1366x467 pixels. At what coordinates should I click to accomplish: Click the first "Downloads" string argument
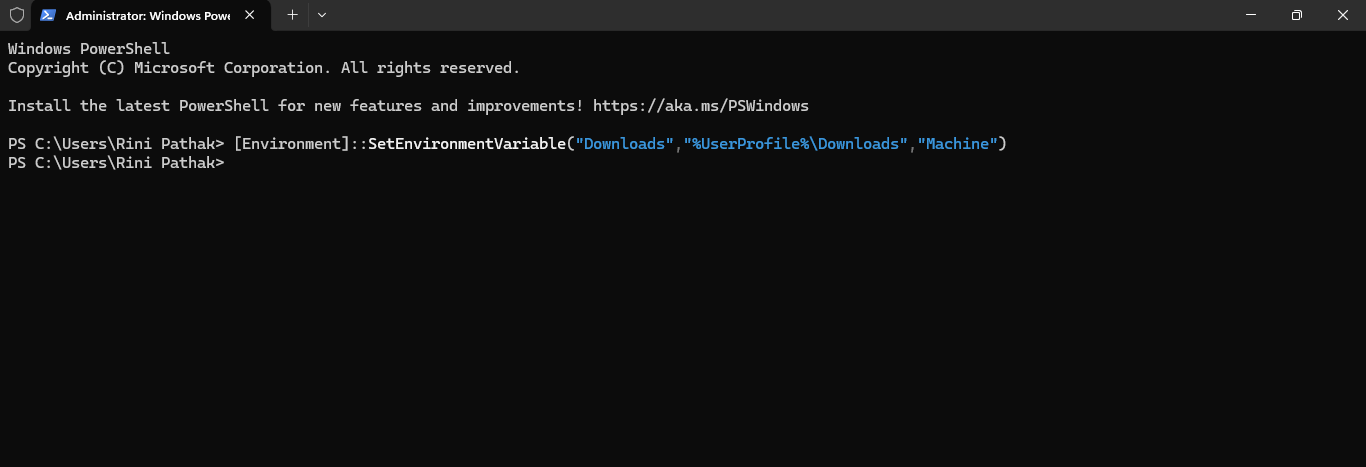pos(624,144)
